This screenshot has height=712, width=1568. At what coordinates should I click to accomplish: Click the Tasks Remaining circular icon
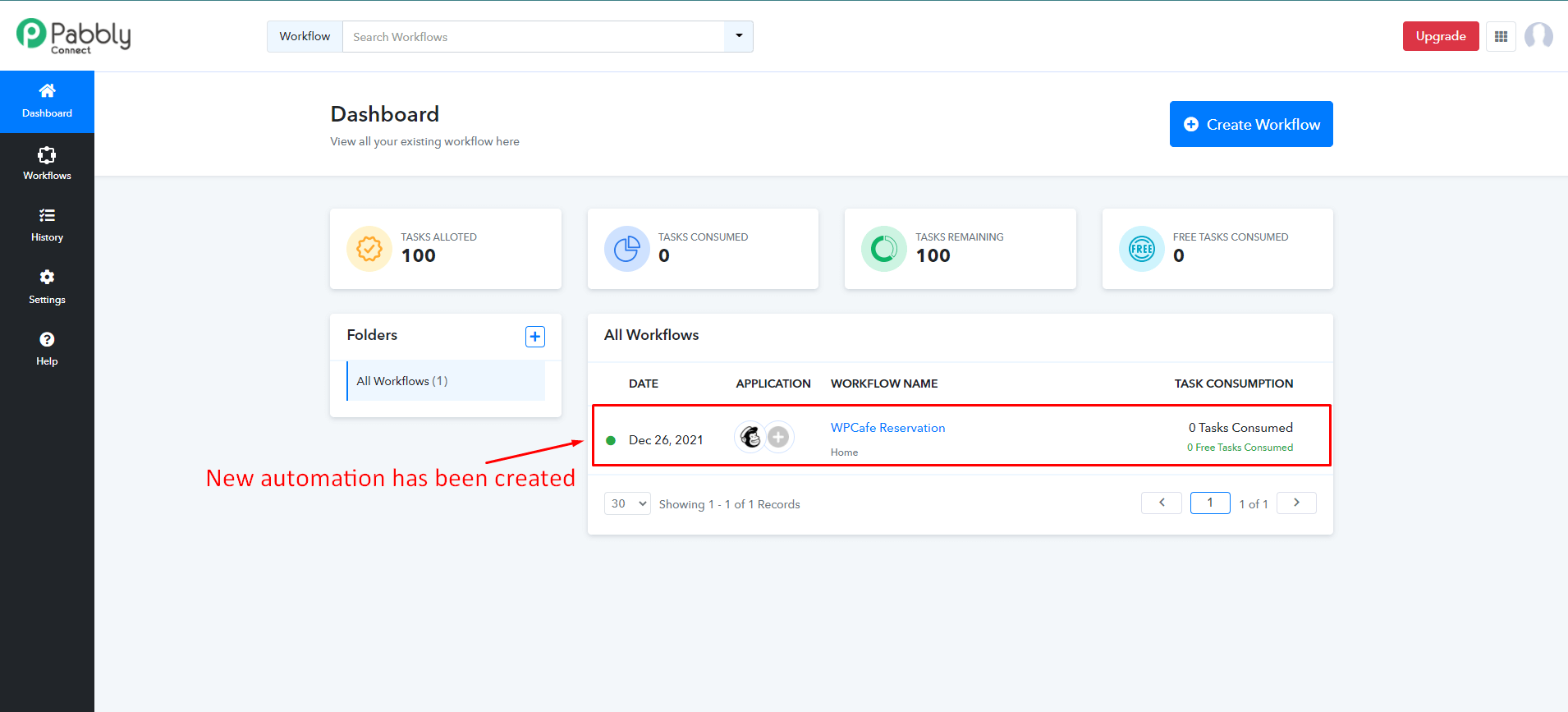tap(883, 249)
